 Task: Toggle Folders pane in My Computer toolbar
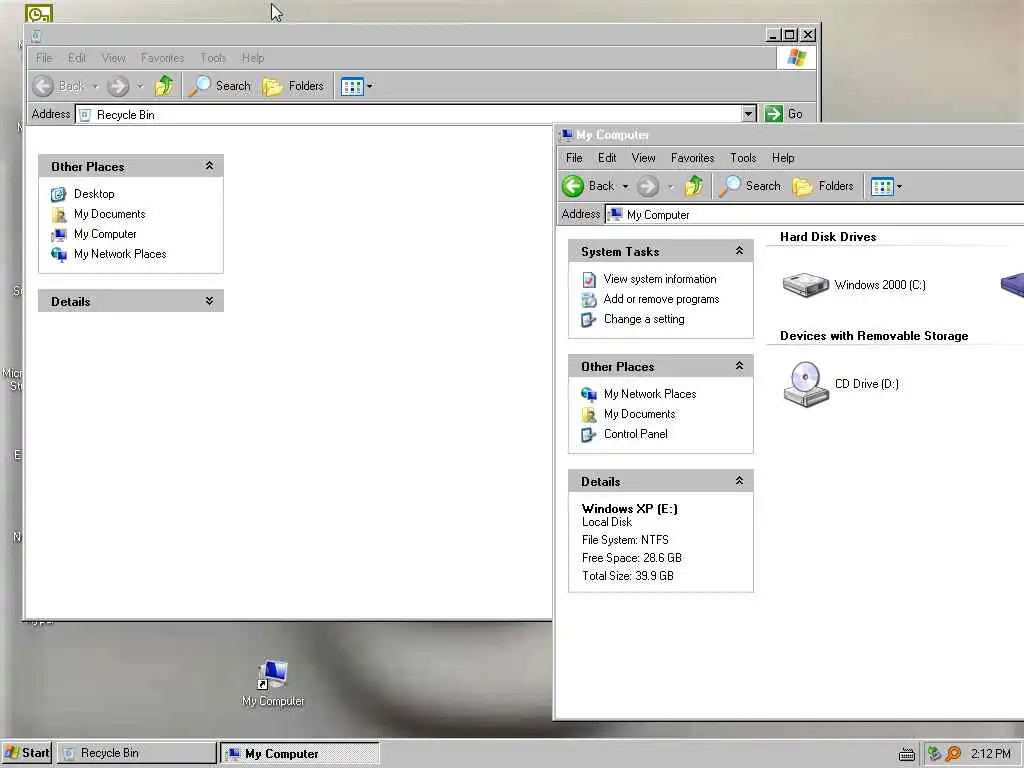tap(824, 186)
